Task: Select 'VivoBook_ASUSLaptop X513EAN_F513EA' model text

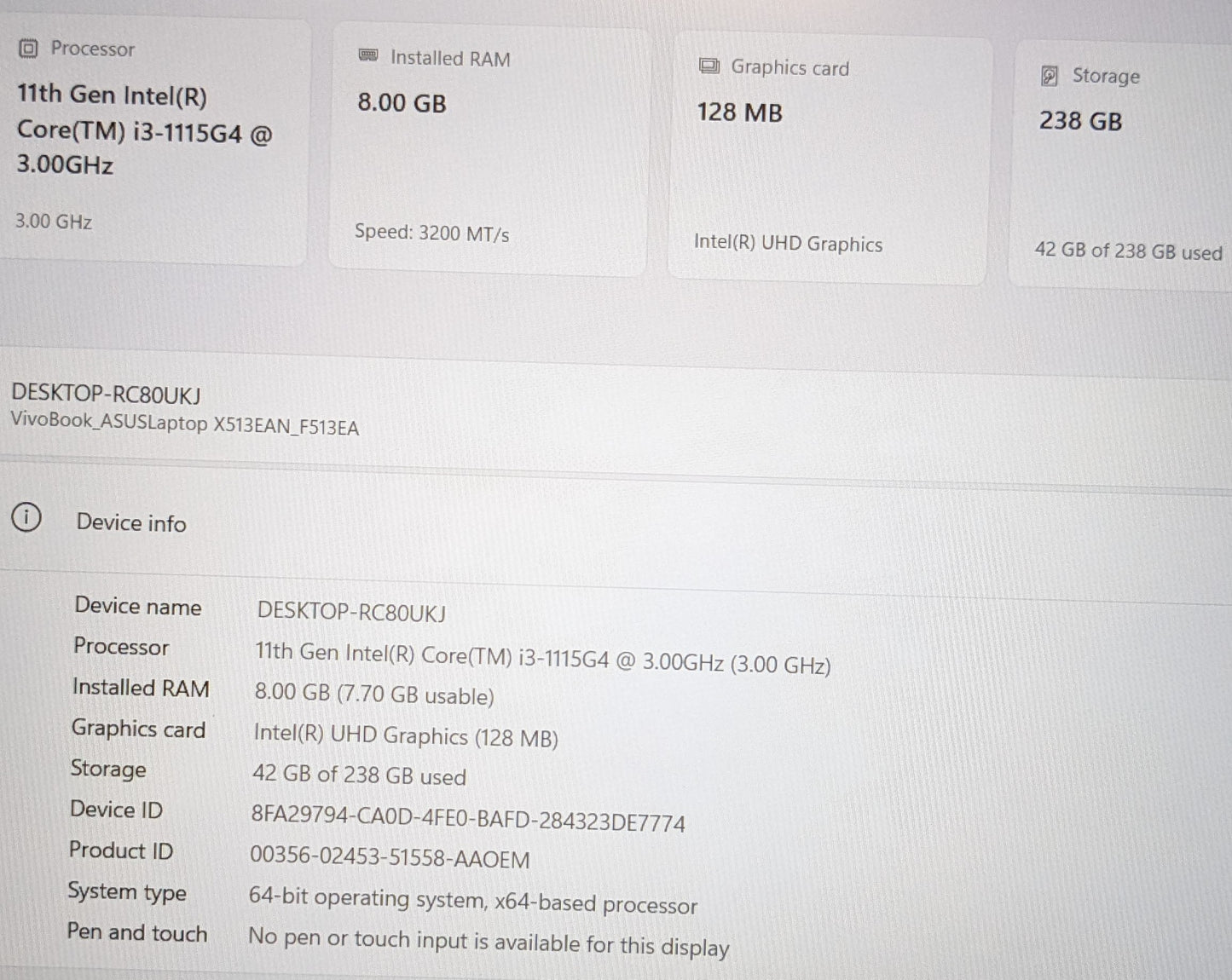Action: coord(184,424)
